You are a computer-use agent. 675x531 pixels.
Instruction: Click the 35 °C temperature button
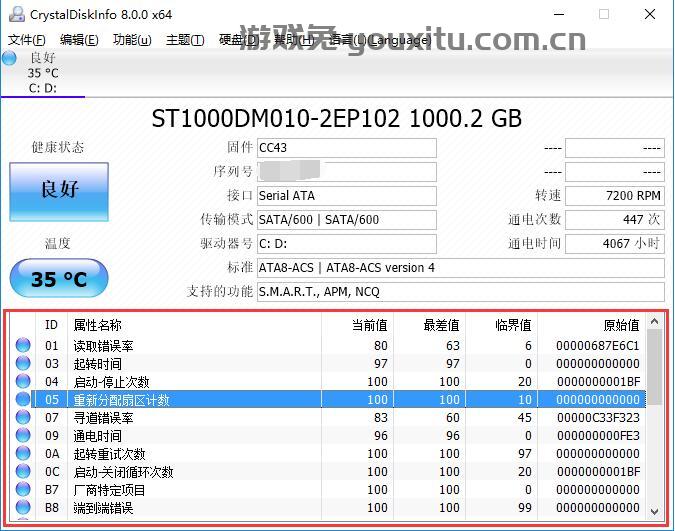[59, 278]
